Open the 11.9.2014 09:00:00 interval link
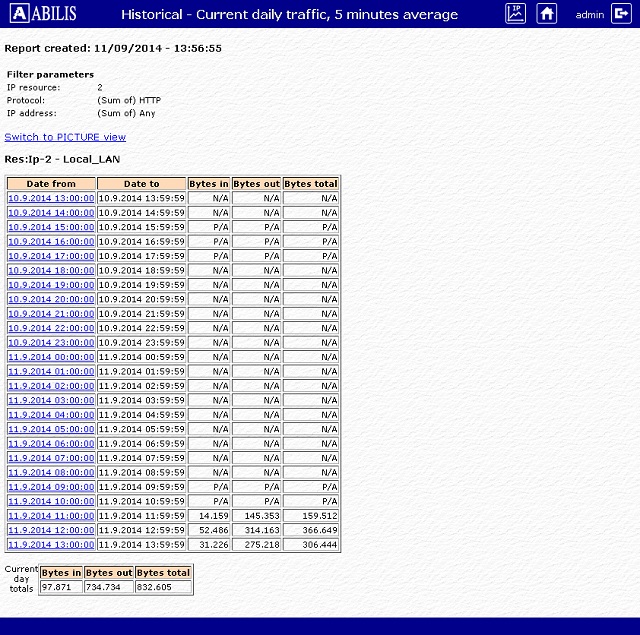 (x=51, y=487)
